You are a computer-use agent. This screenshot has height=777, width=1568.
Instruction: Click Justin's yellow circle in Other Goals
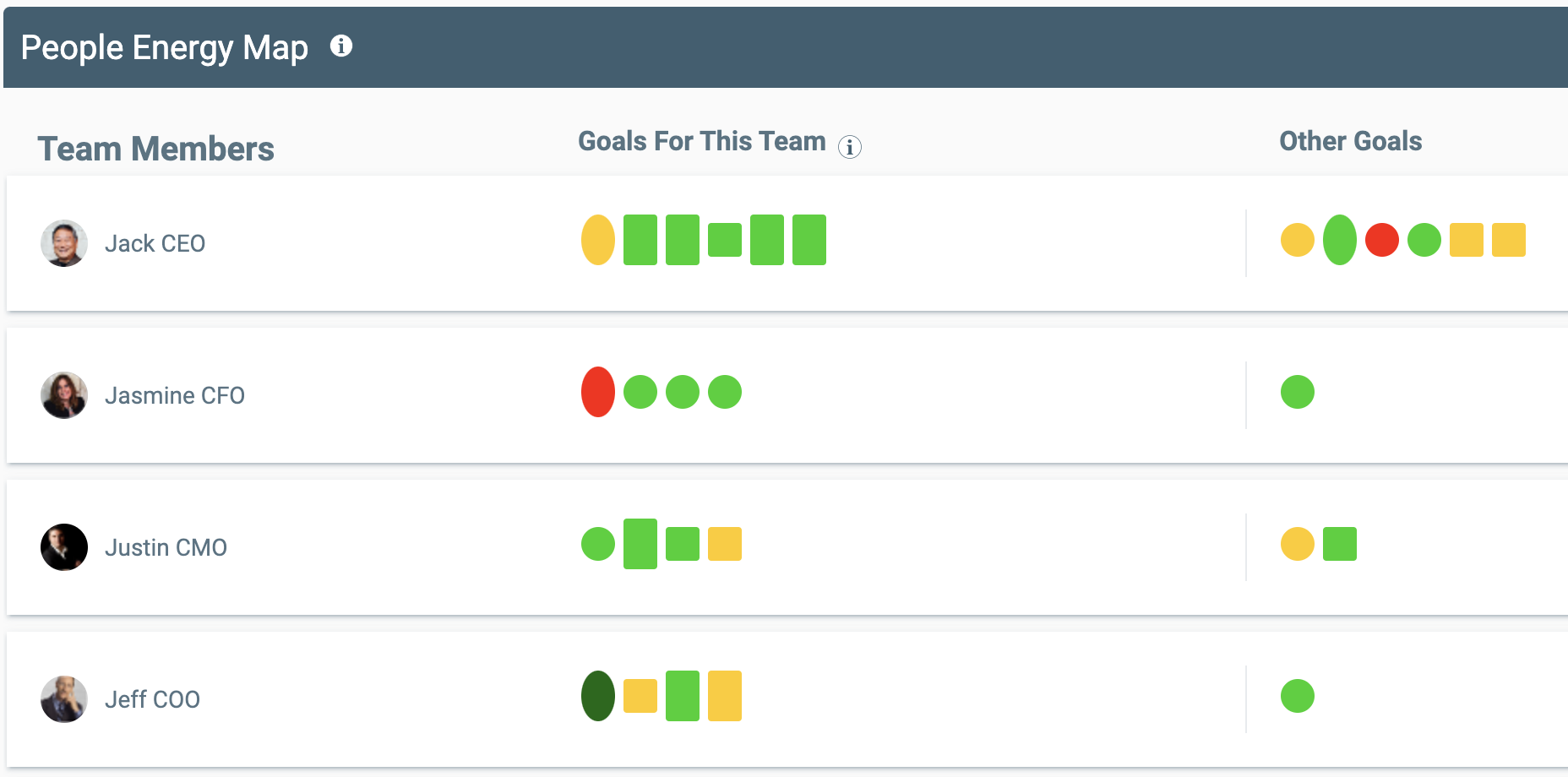(x=1298, y=544)
